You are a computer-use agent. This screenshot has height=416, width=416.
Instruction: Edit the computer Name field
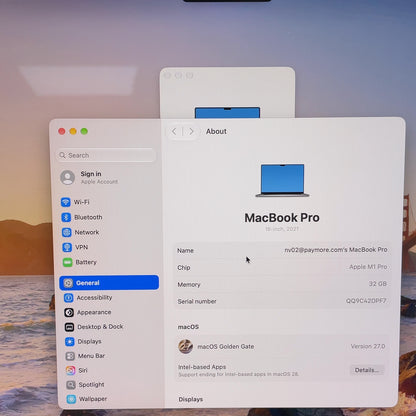282,250
